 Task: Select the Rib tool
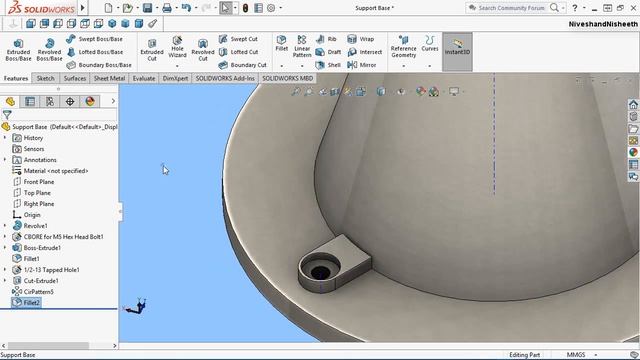(x=326, y=39)
